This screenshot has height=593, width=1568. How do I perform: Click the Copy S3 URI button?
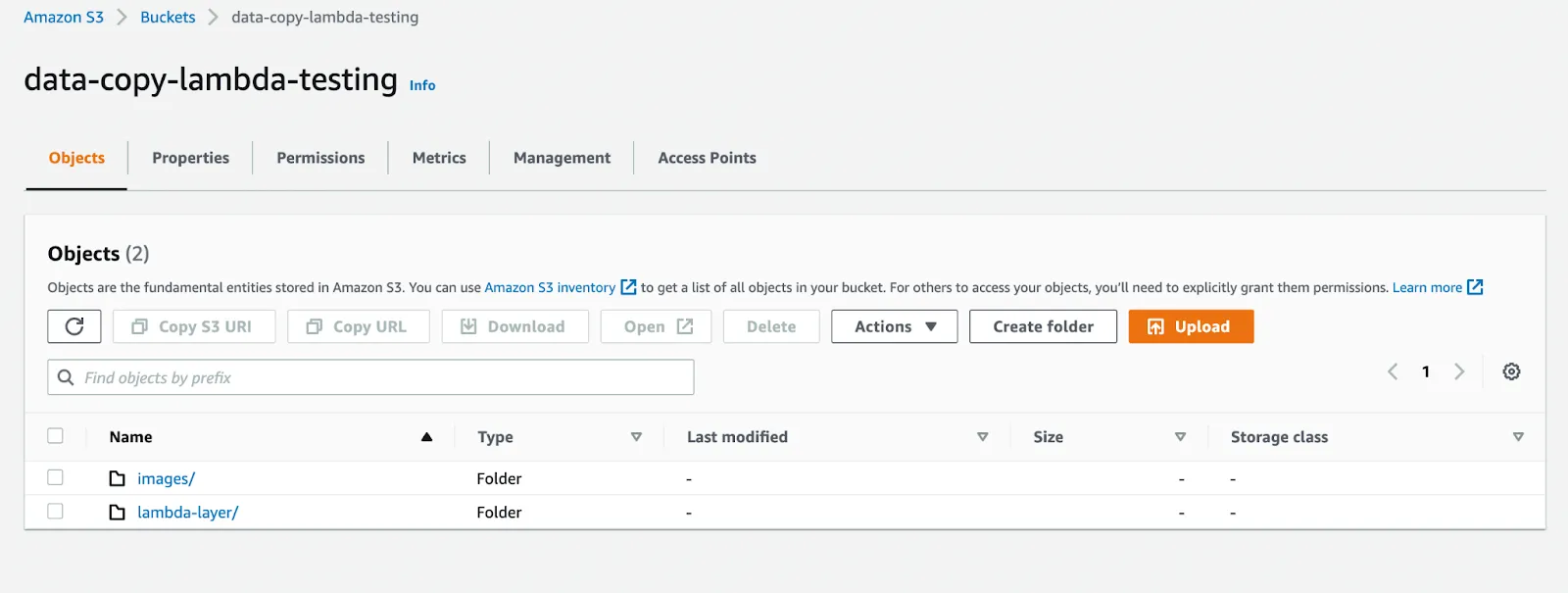(194, 326)
